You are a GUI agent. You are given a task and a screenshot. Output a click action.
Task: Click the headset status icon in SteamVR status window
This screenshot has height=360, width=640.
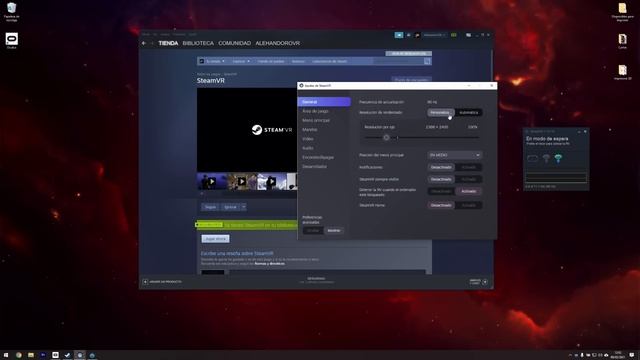532,158
